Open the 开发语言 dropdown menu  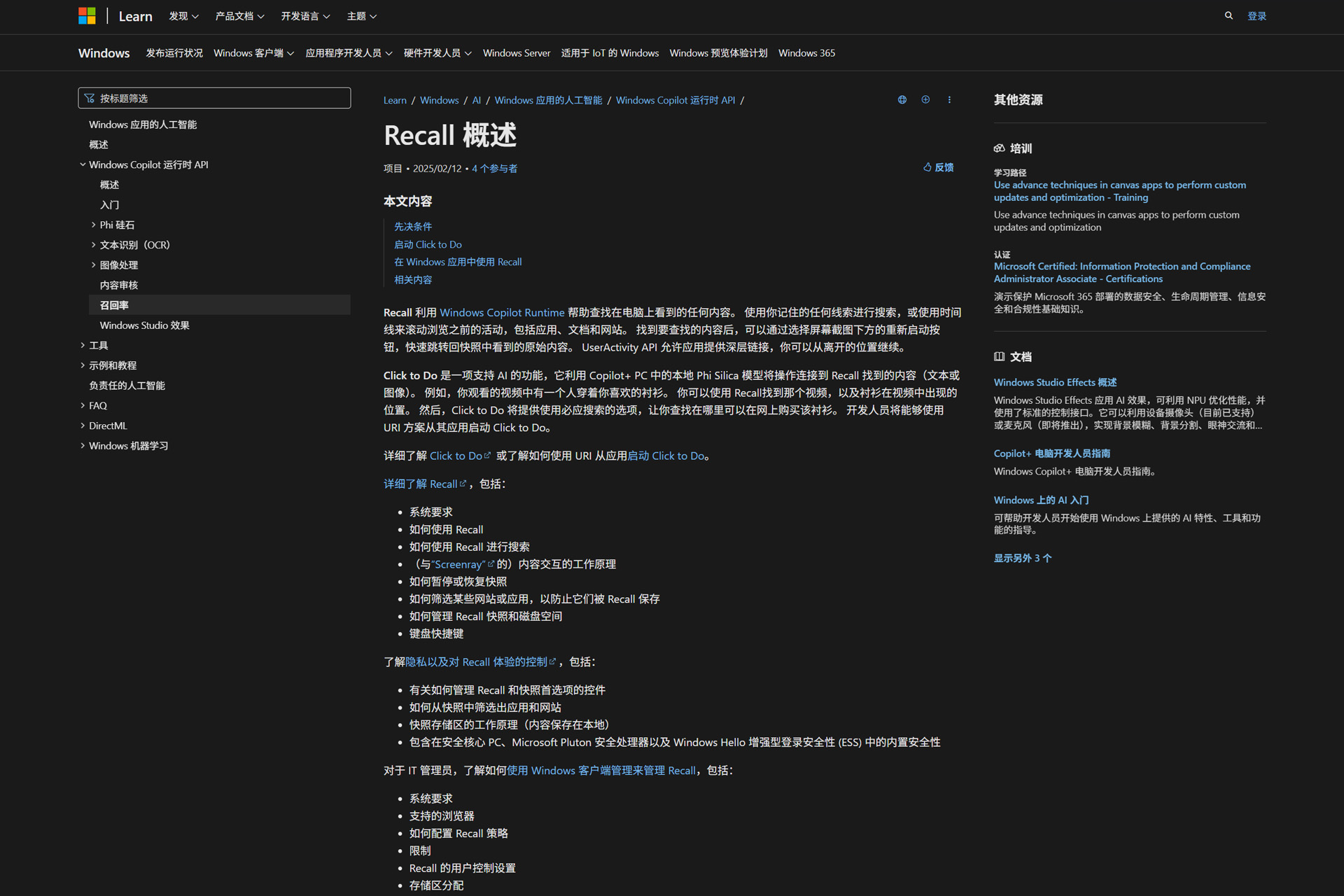(x=305, y=16)
